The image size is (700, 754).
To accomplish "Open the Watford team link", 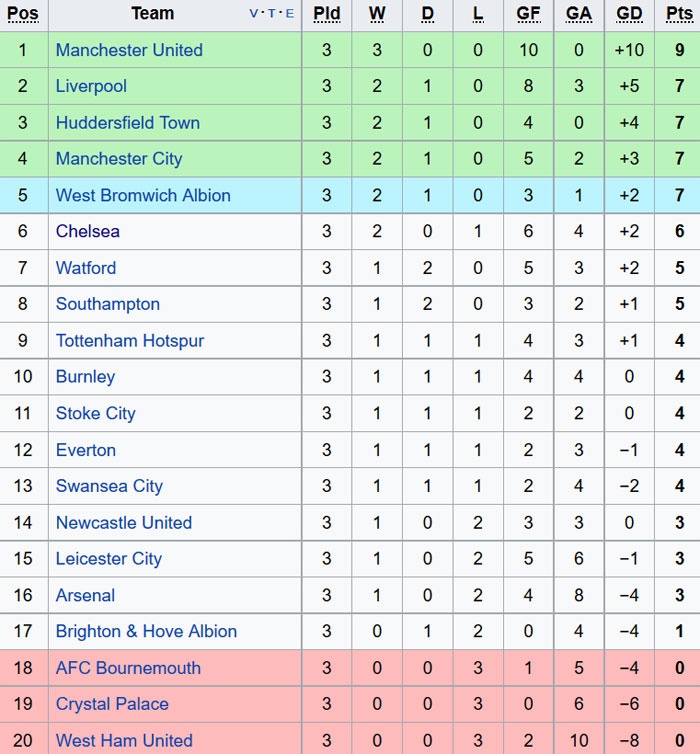I will pyautogui.click(x=86, y=268).
